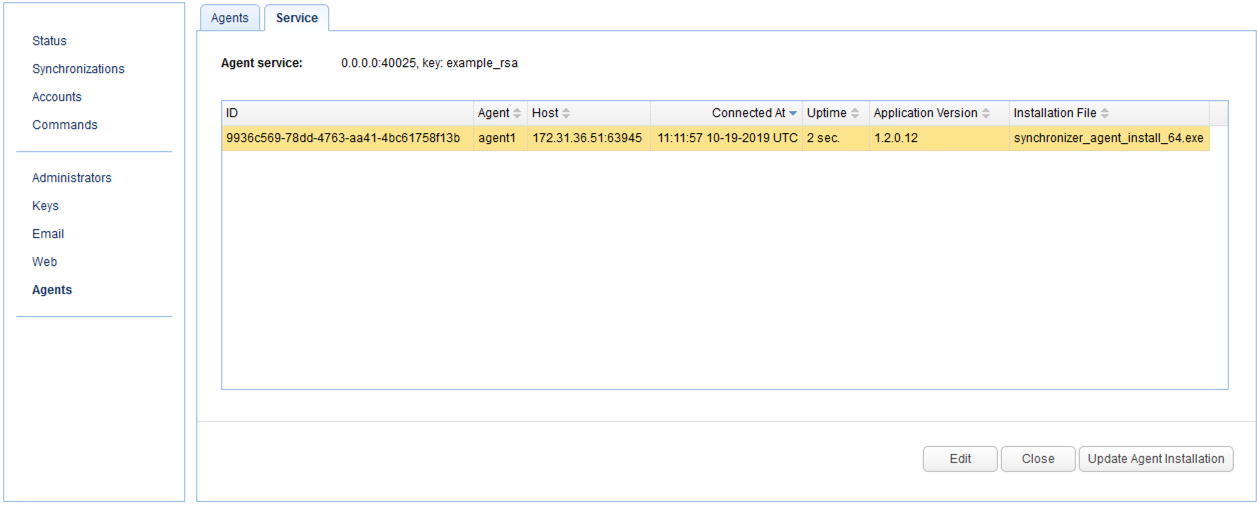Click the Connected At descending sort arrow

[x=793, y=114]
